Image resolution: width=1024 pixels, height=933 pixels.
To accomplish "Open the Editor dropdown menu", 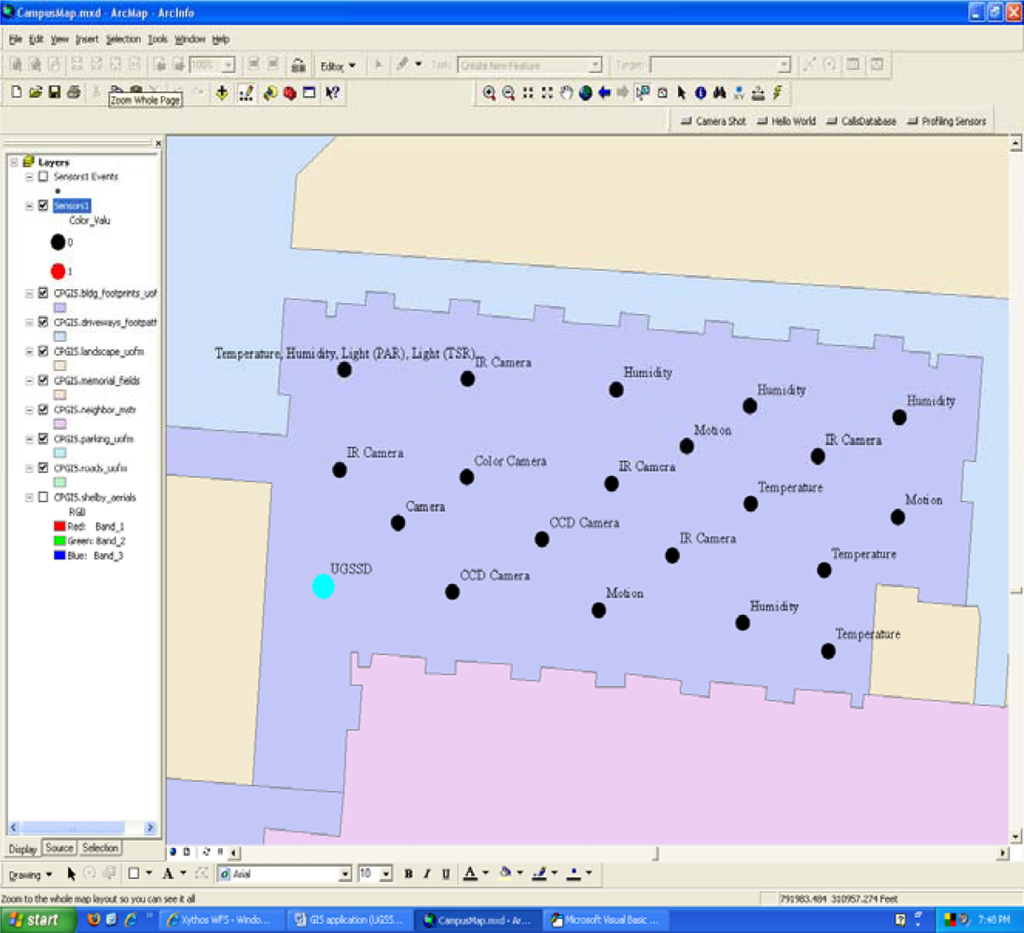I will (338, 66).
